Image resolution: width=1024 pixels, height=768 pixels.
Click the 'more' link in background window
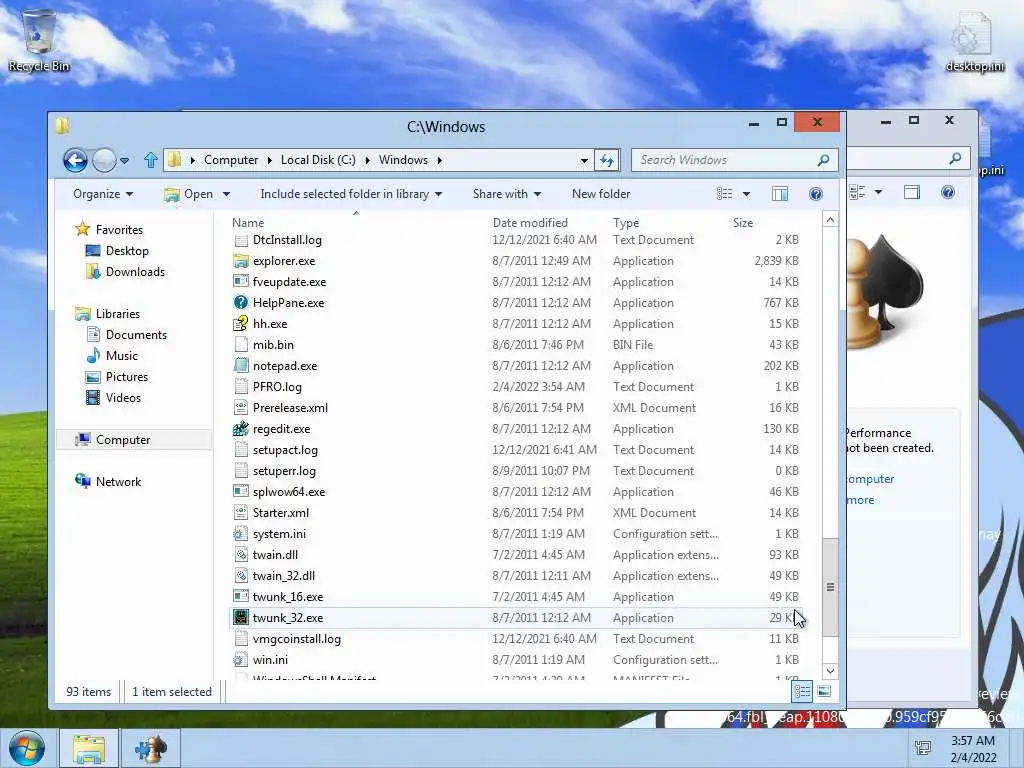[860, 500]
